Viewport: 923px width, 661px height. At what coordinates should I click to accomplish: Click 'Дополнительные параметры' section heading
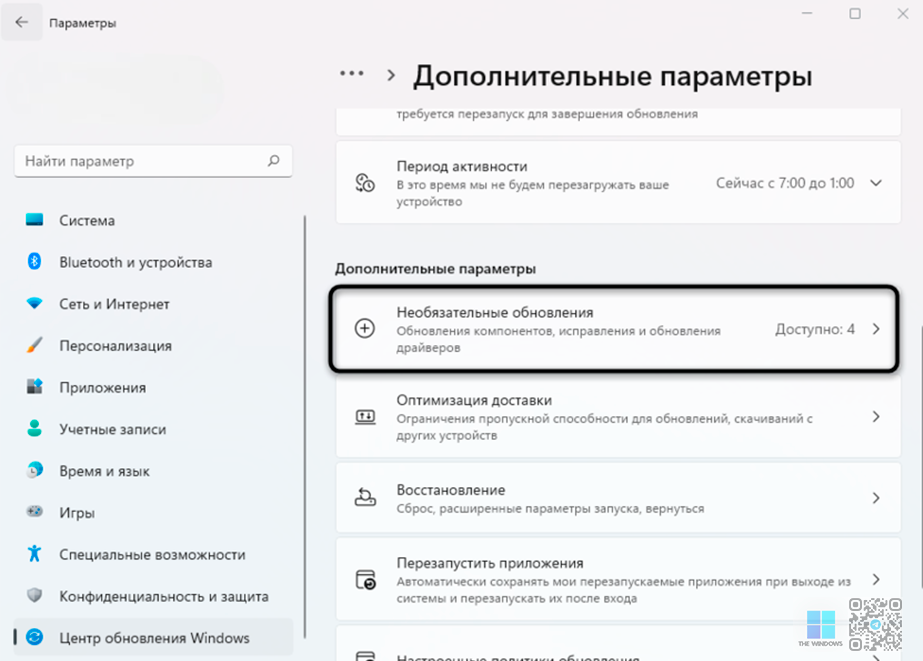point(435,269)
